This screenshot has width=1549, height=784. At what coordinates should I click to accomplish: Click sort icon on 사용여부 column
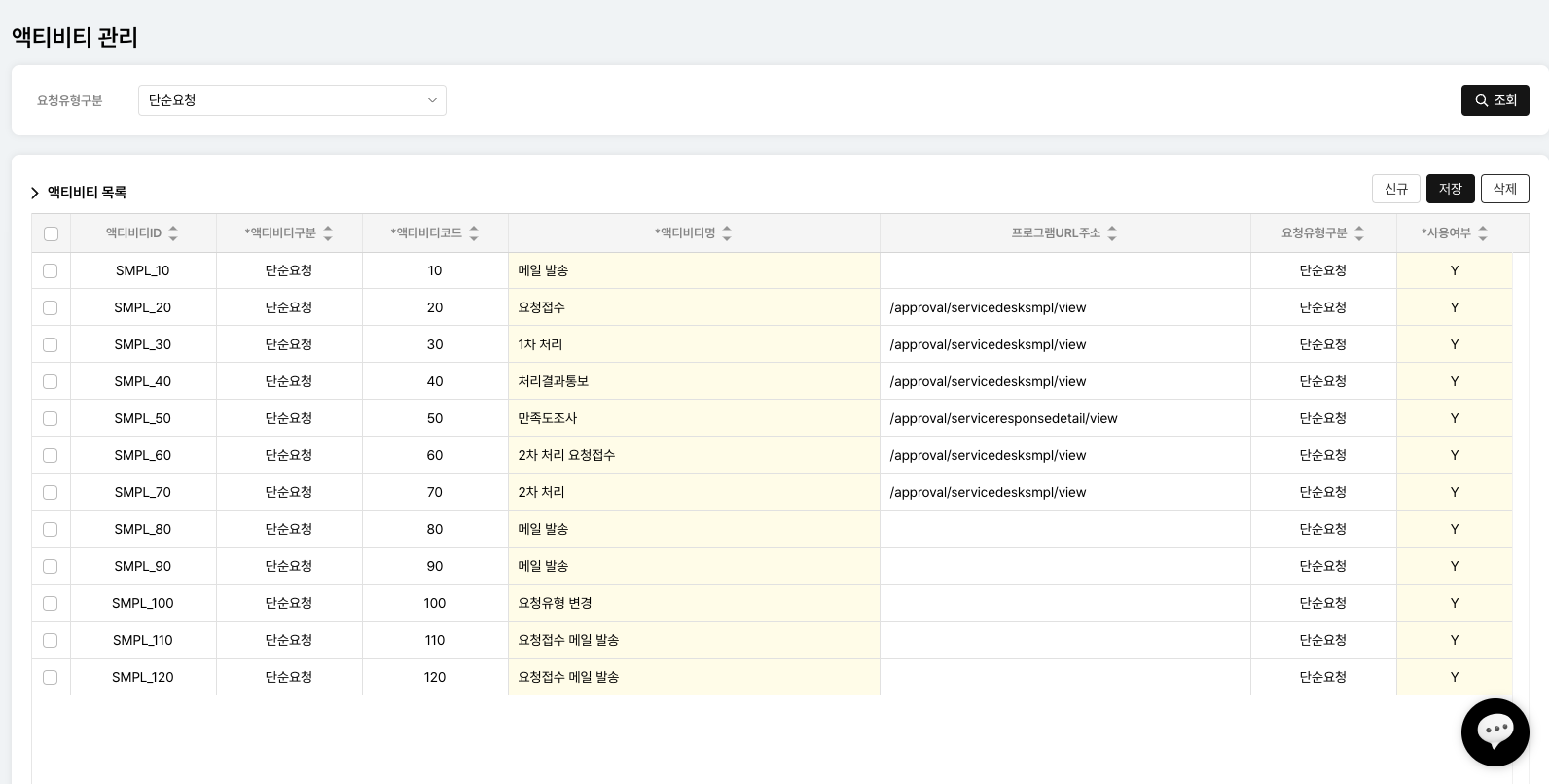point(1483,233)
